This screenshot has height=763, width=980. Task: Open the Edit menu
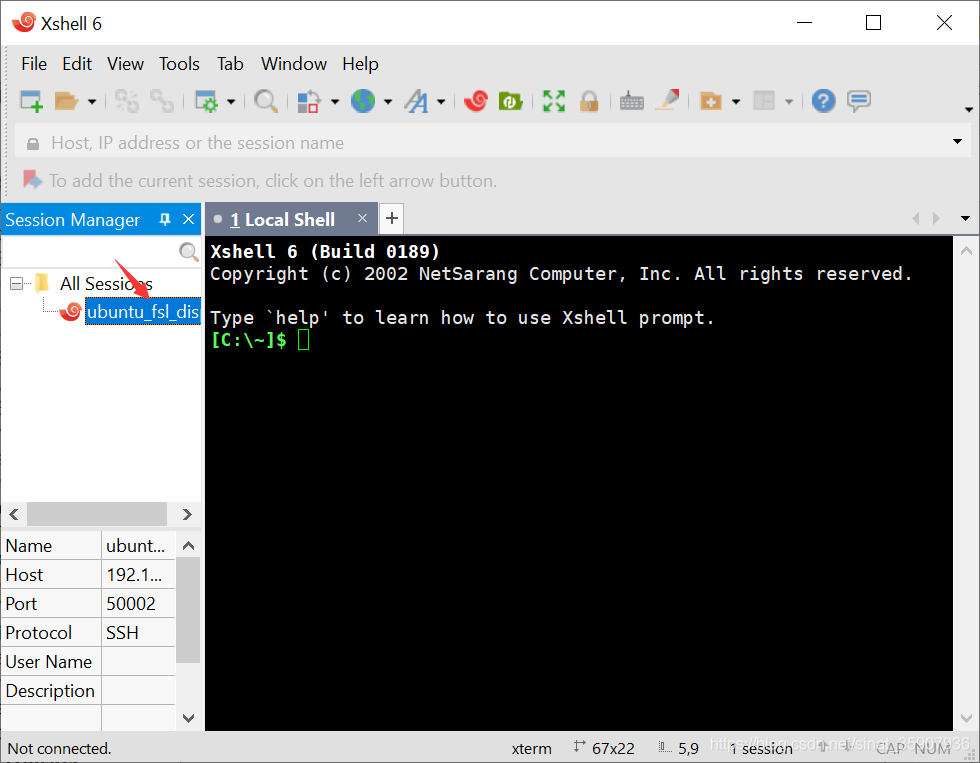(77, 64)
